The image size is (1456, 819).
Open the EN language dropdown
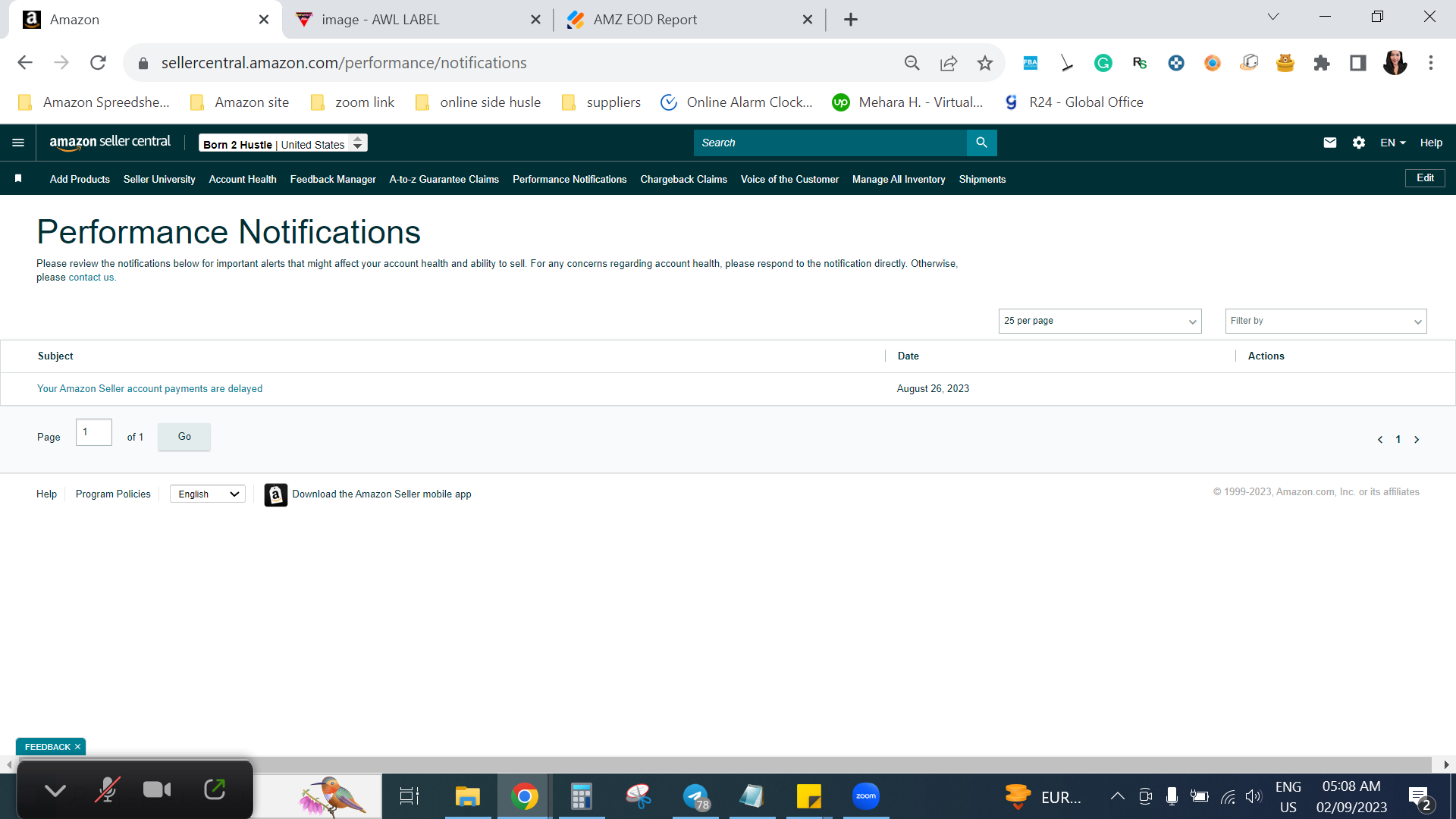[x=1392, y=143]
